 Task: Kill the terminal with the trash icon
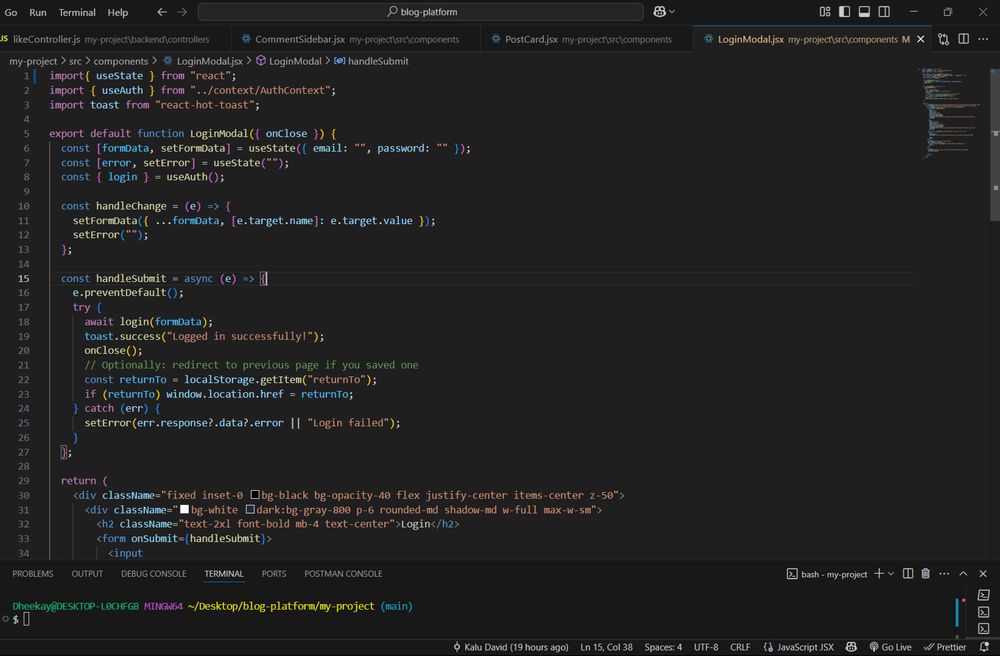(925, 573)
